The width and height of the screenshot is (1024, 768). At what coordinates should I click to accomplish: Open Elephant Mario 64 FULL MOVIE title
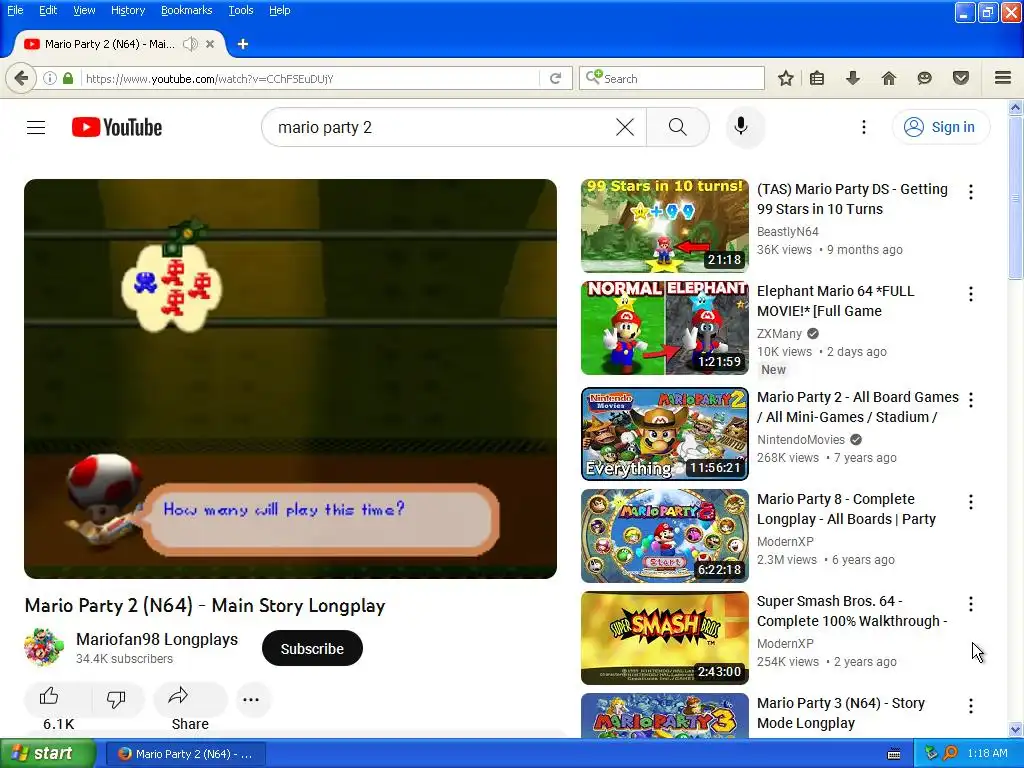click(835, 301)
